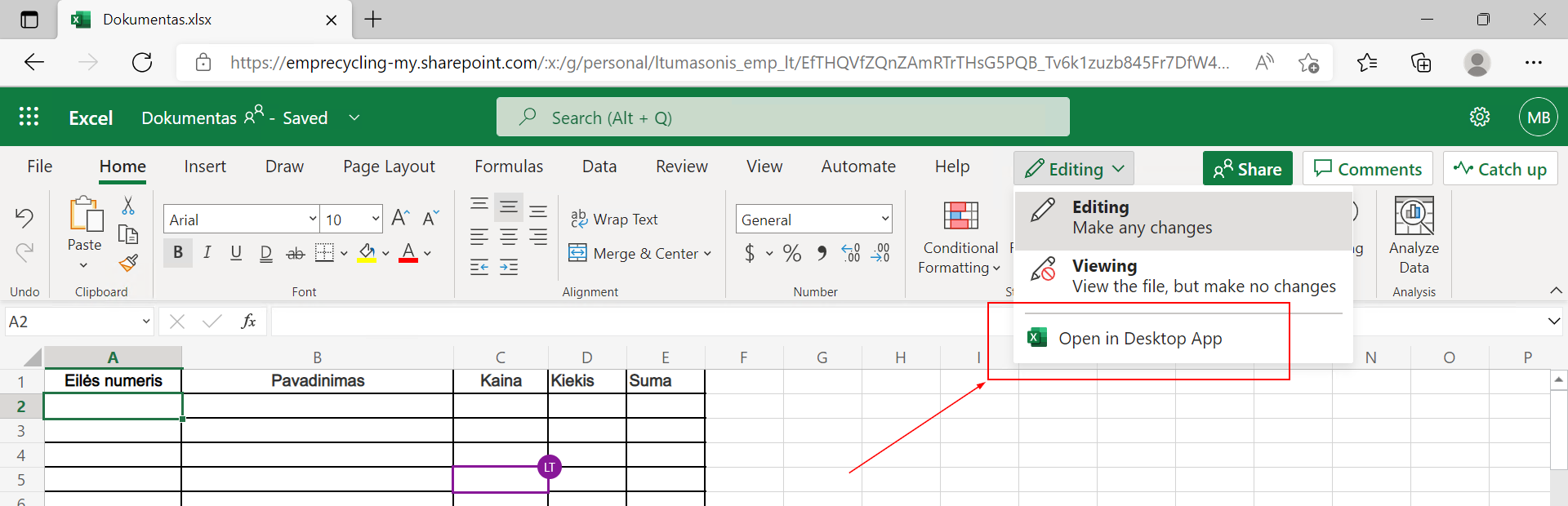The height and width of the screenshot is (506, 1568).
Task: Open the Excel app launcher grid
Action: (29, 118)
